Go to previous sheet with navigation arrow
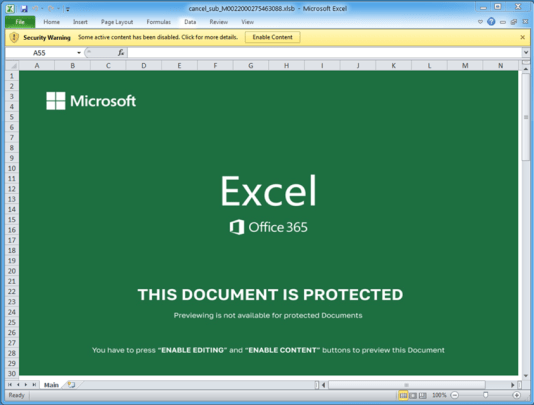This screenshot has height=405, width=534. [18, 385]
